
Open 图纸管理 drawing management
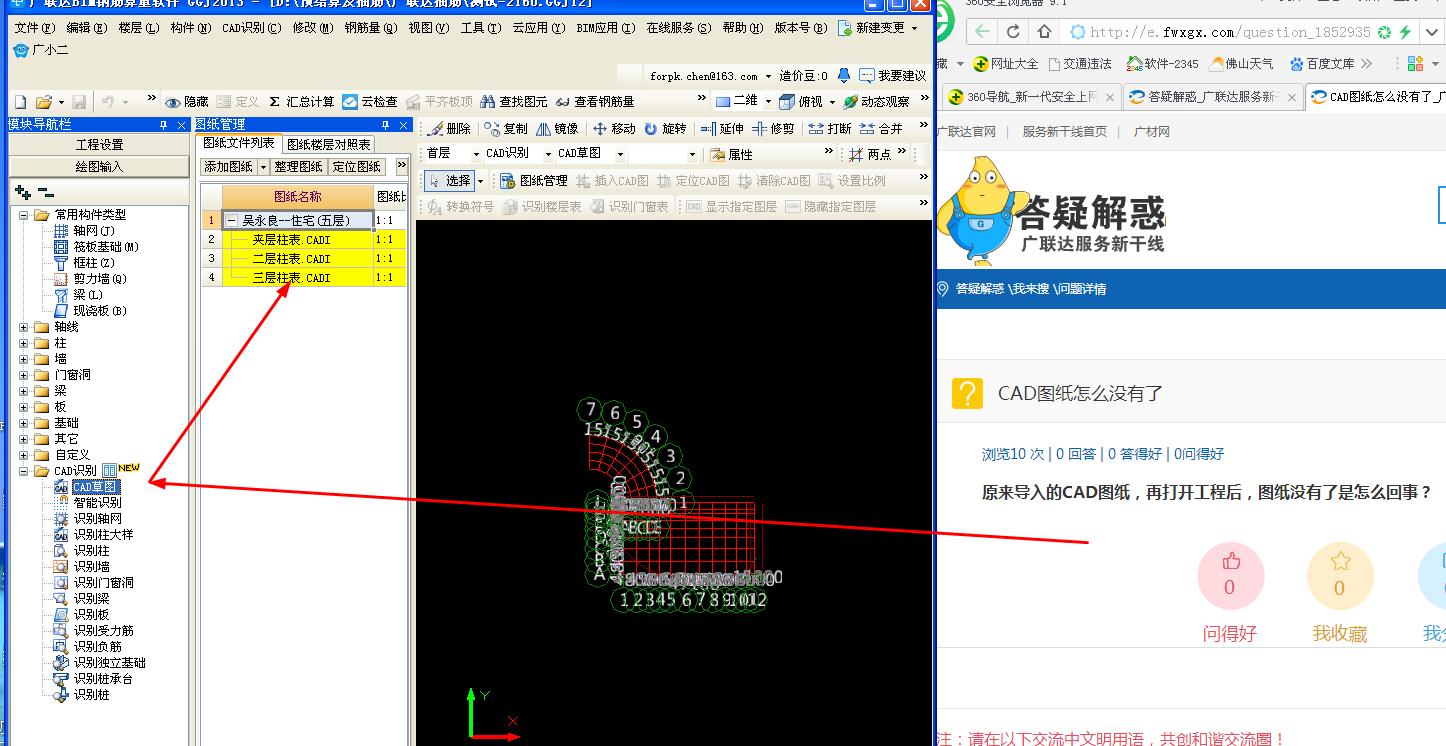[533, 181]
